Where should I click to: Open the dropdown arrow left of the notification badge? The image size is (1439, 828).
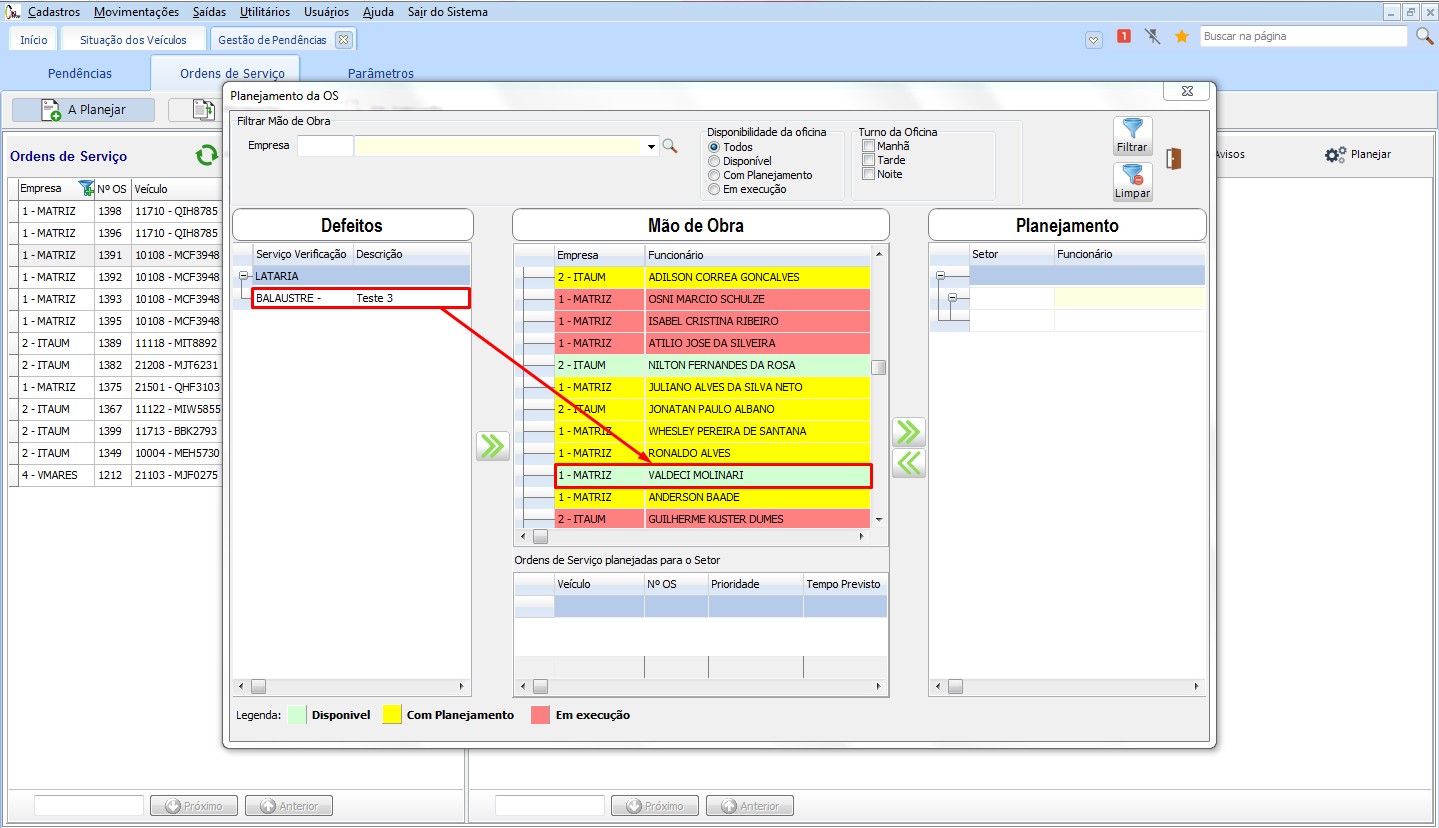[x=1094, y=38]
